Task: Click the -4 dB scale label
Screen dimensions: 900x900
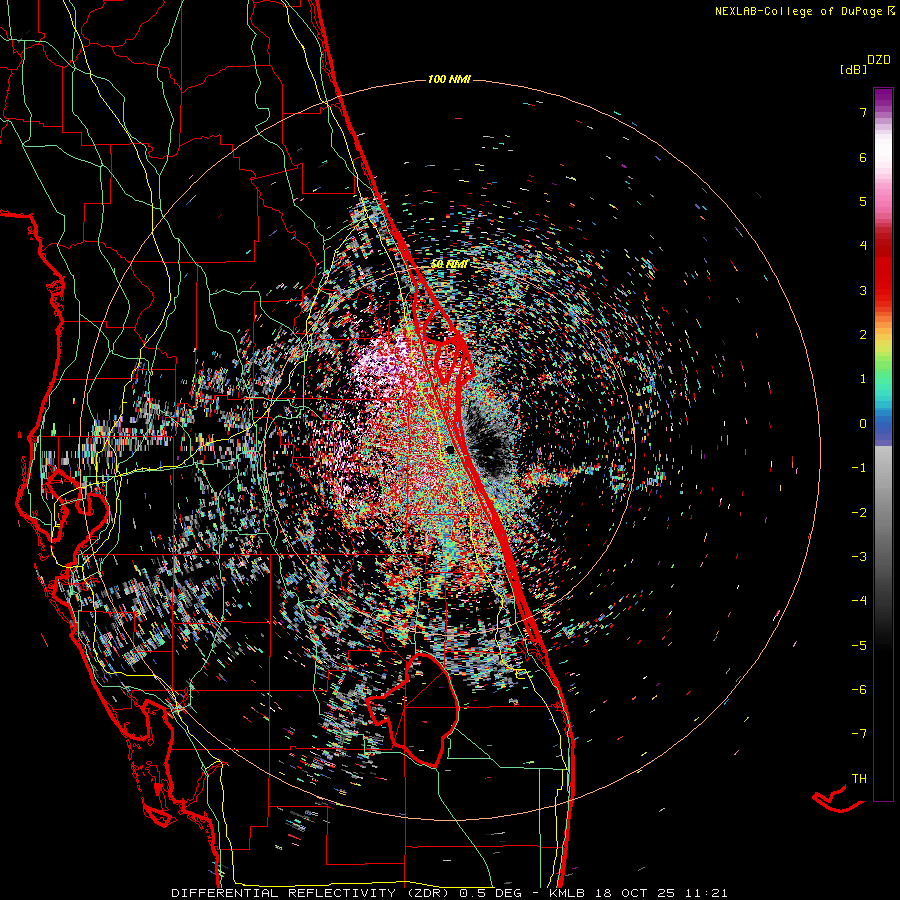Action: pos(859,600)
